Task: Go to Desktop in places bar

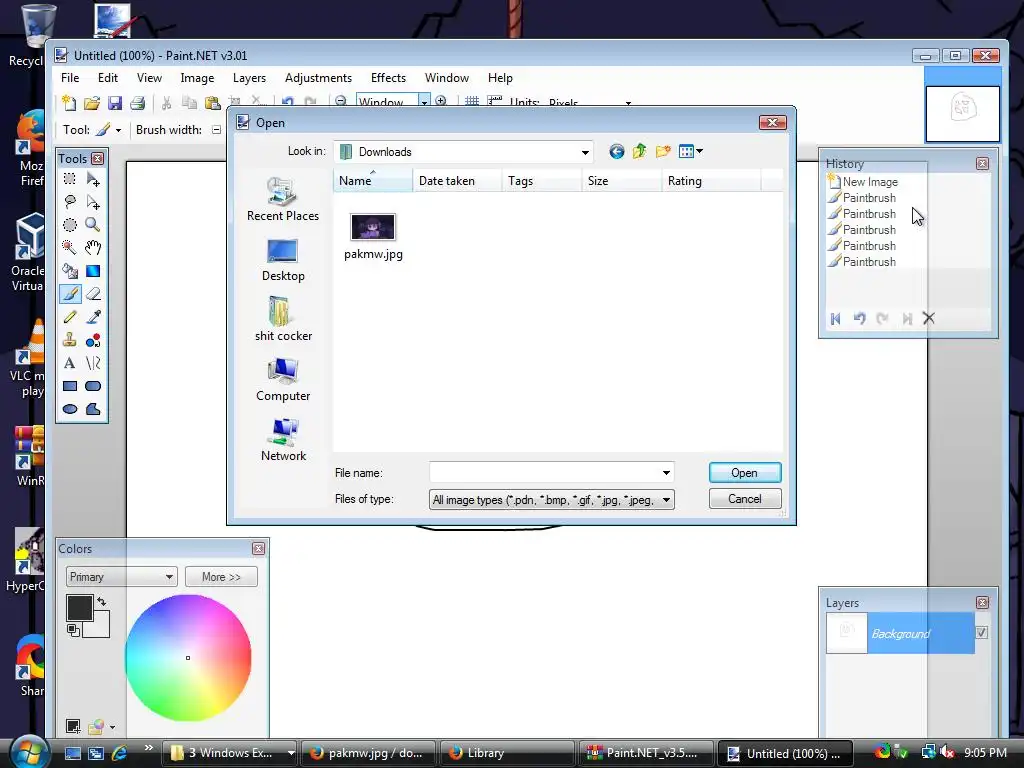Action: click(283, 260)
